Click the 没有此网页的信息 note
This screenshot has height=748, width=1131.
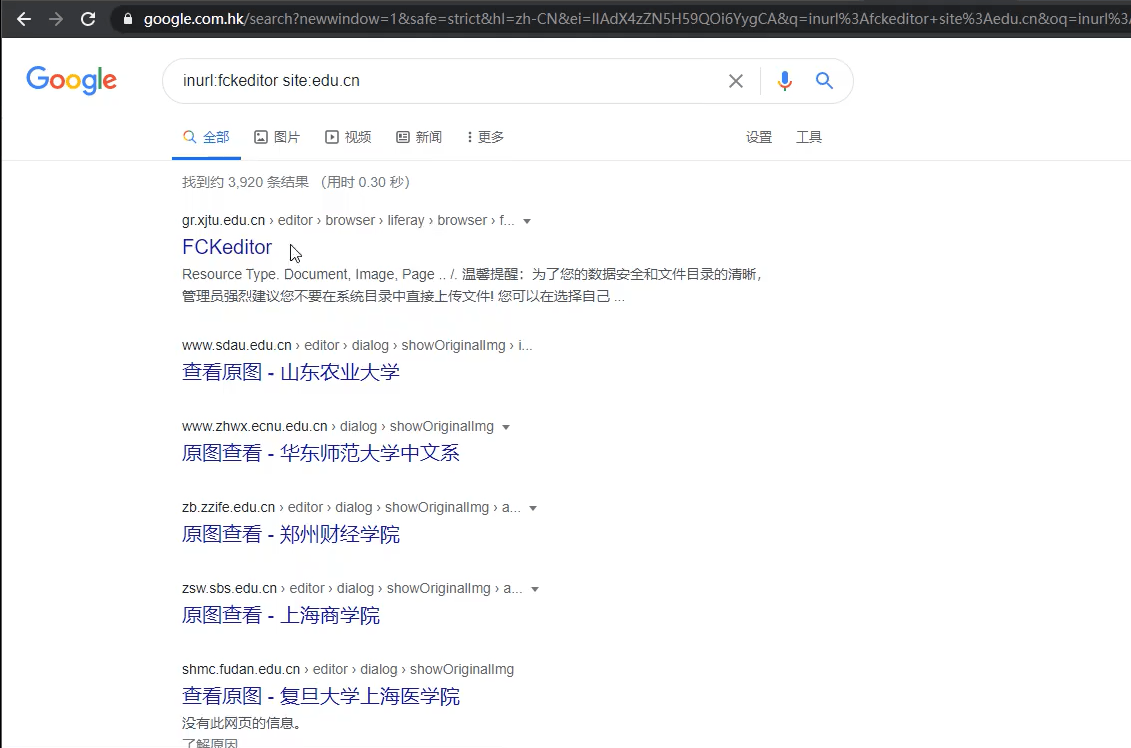click(x=242, y=723)
